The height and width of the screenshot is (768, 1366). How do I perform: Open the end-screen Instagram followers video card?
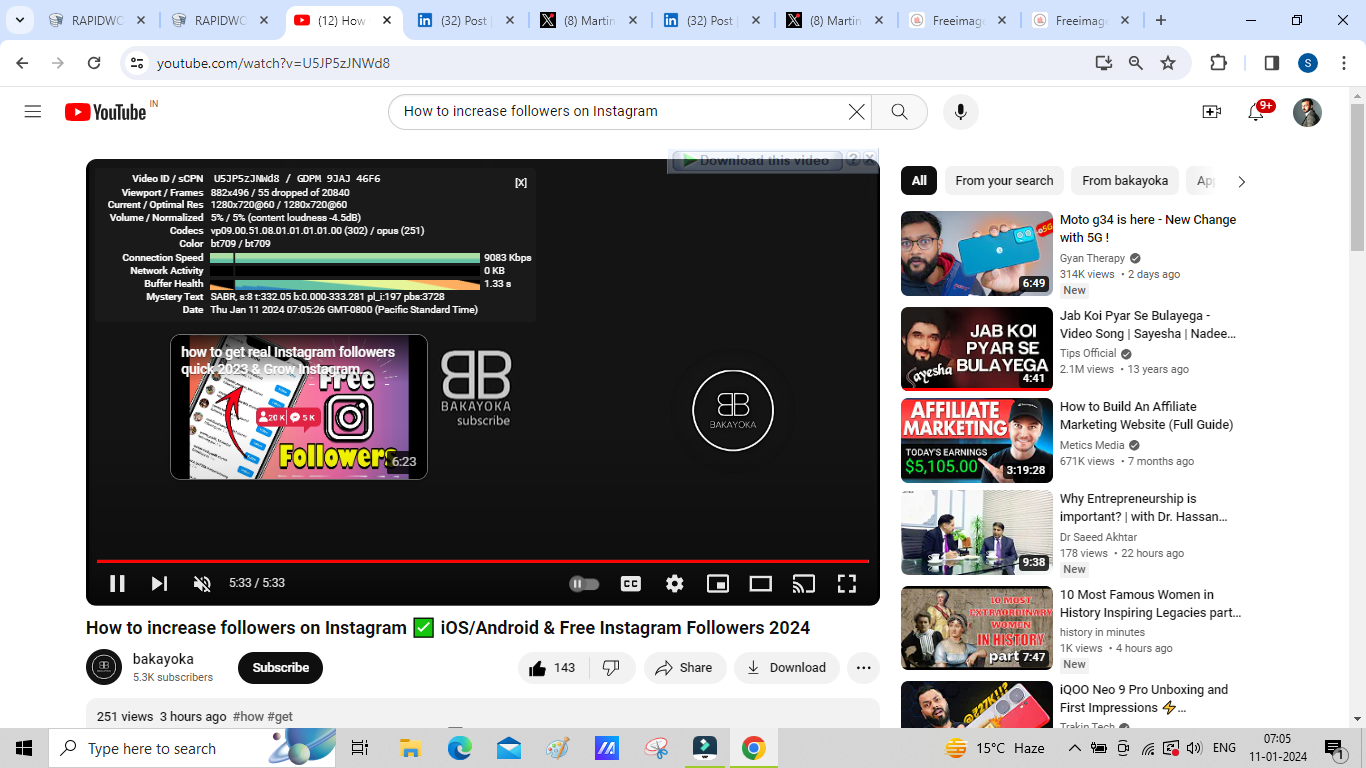[x=299, y=407]
